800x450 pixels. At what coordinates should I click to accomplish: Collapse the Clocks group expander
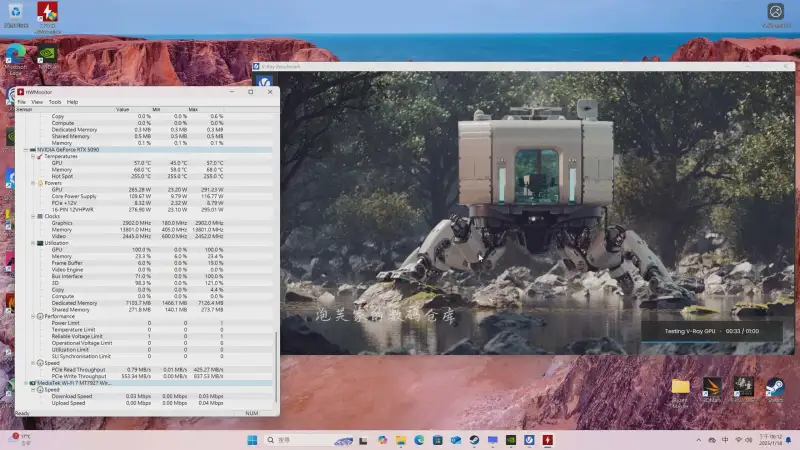(33, 216)
